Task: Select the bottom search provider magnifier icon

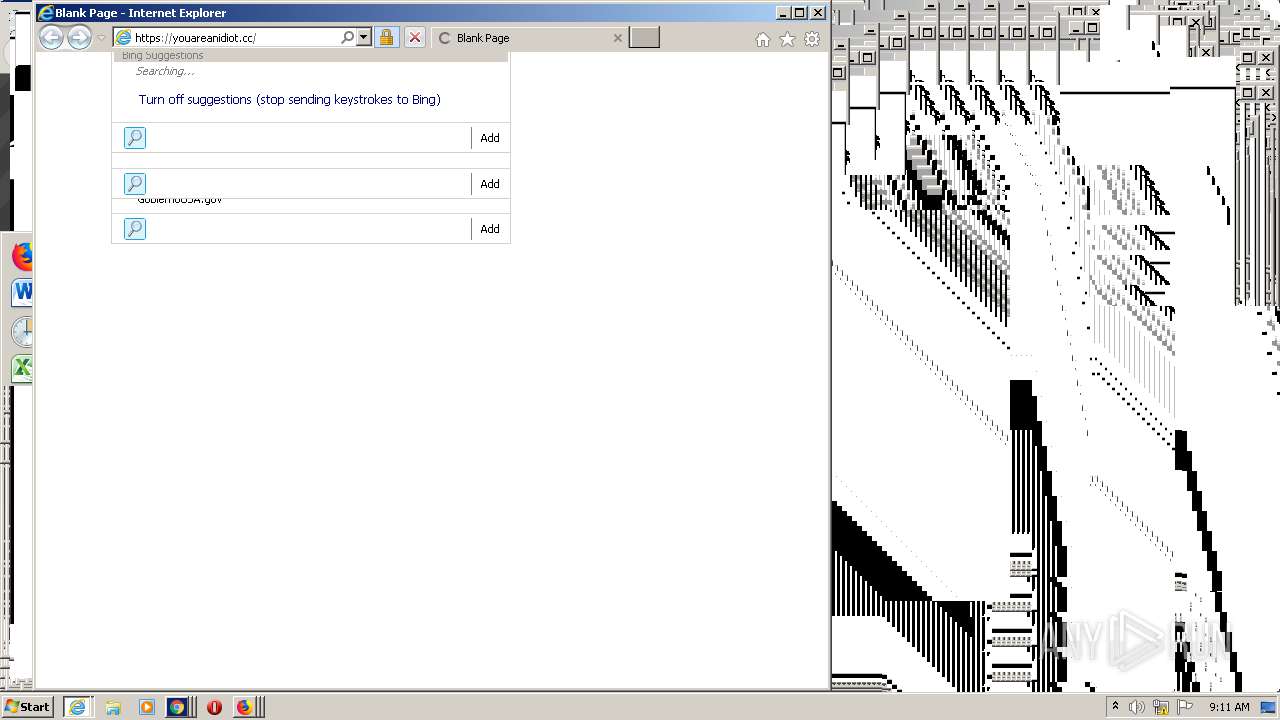Action: point(134,229)
